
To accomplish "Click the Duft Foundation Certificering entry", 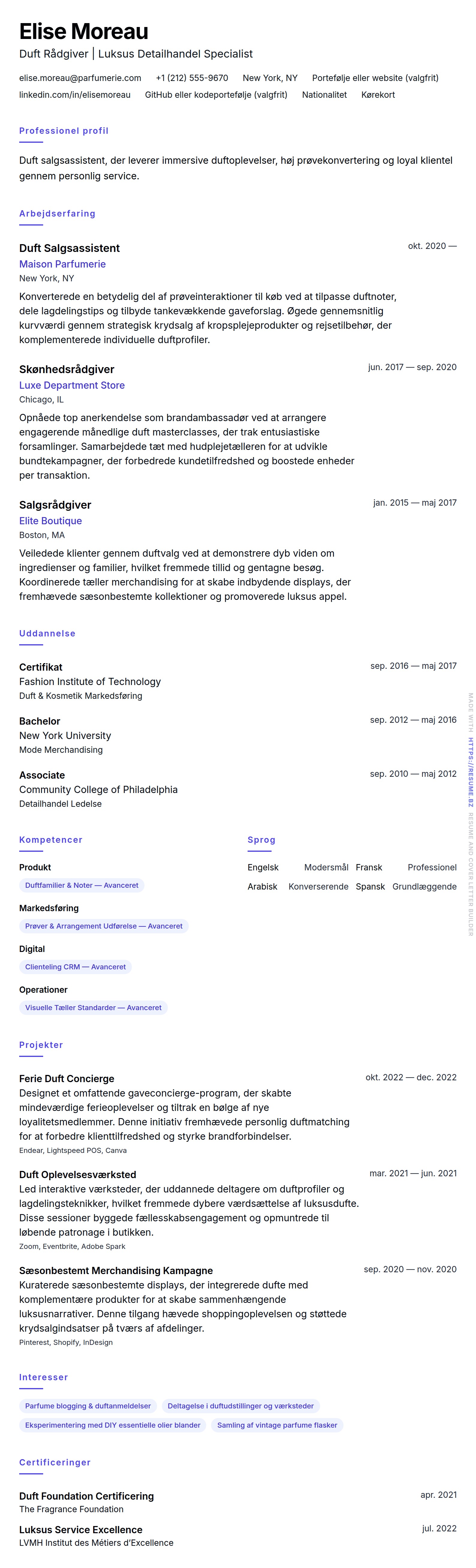I will click(x=86, y=1496).
